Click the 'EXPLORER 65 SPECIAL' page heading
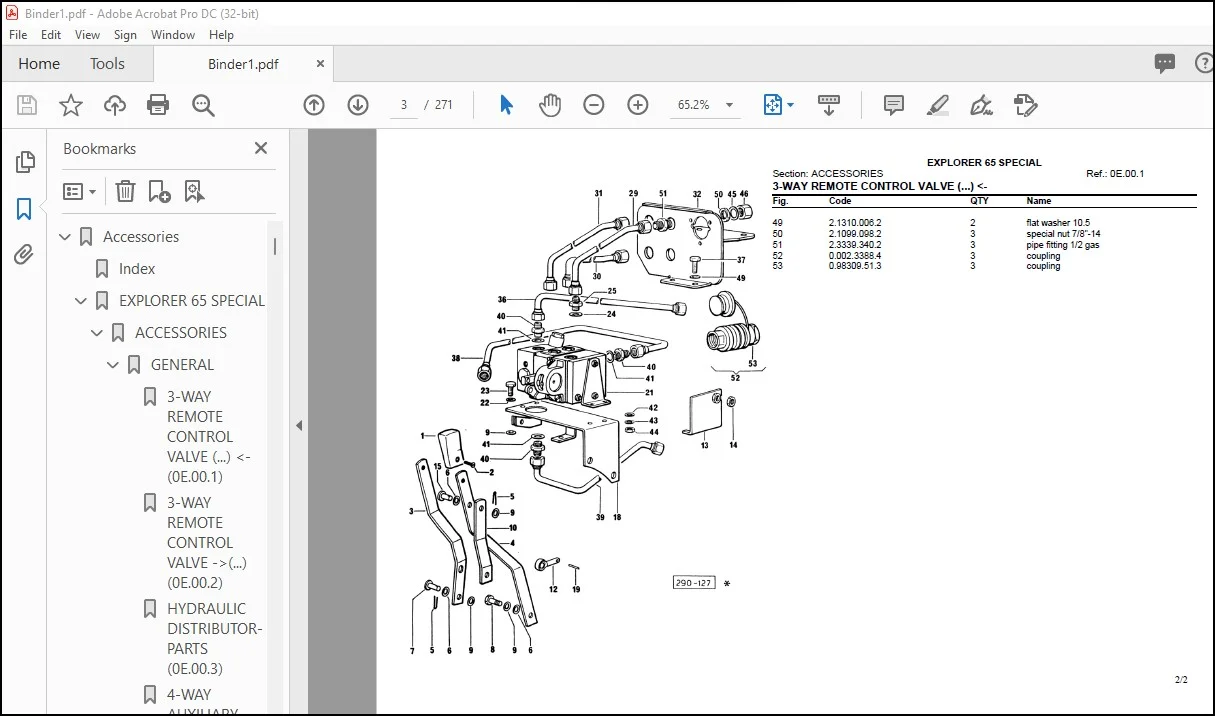 (x=984, y=162)
